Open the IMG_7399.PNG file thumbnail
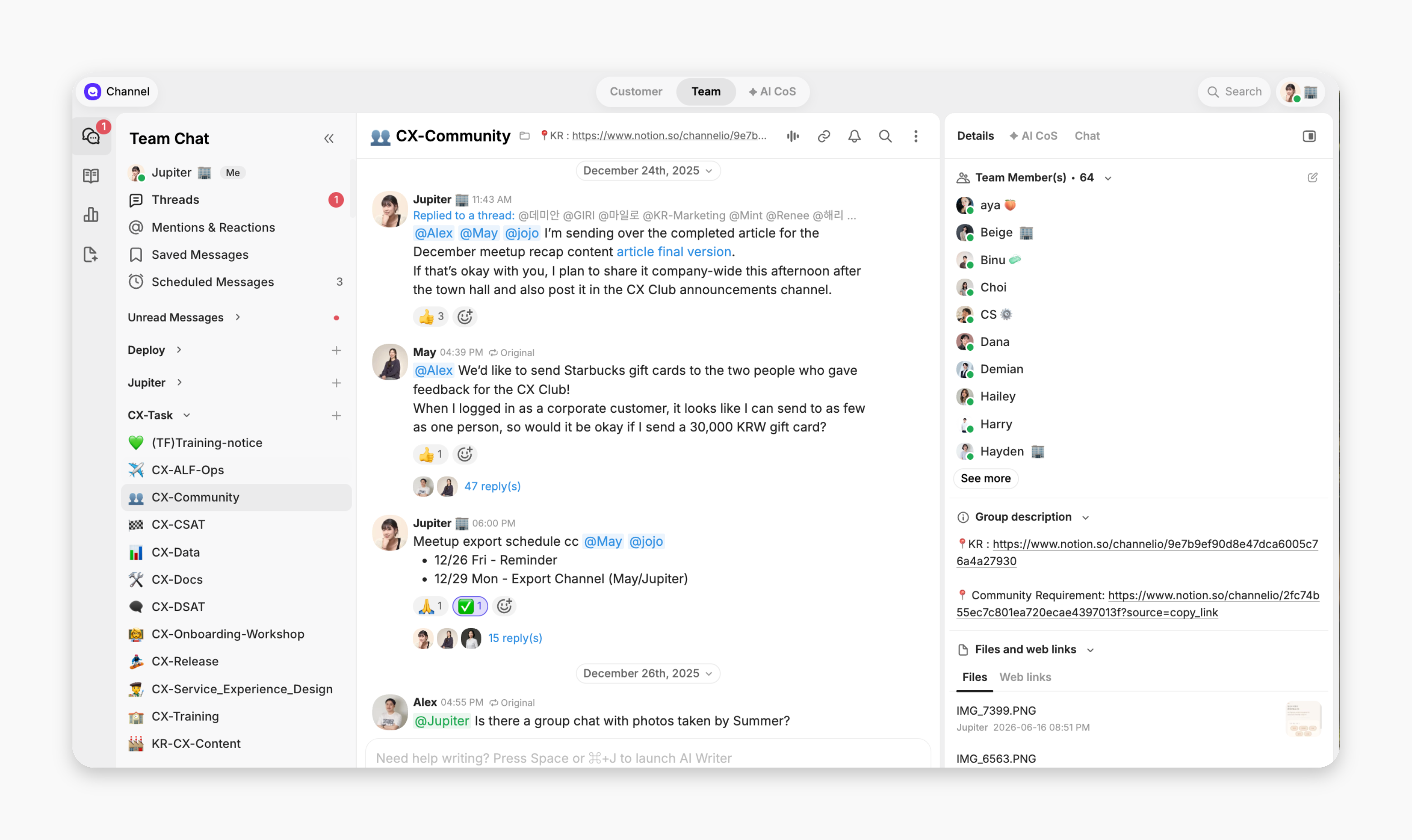 [x=1303, y=718]
